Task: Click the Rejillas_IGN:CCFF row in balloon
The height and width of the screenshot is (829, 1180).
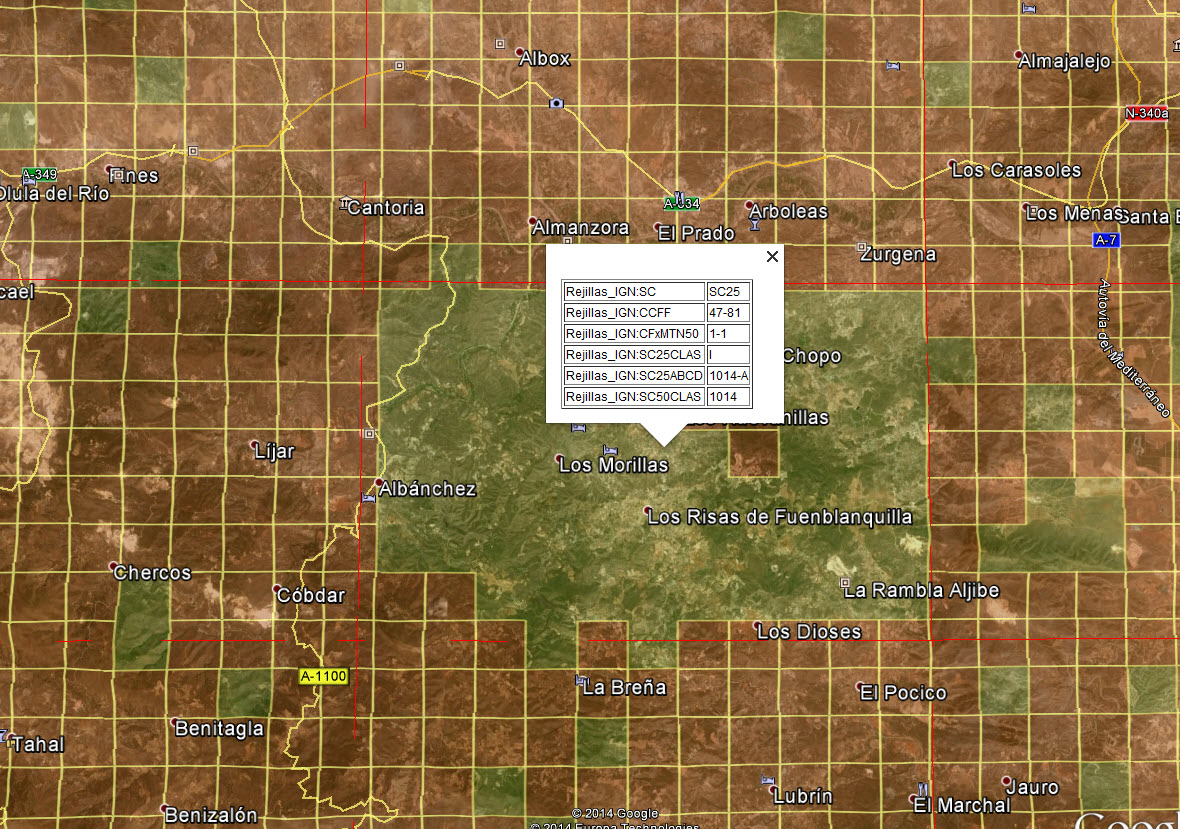Action: point(634,313)
